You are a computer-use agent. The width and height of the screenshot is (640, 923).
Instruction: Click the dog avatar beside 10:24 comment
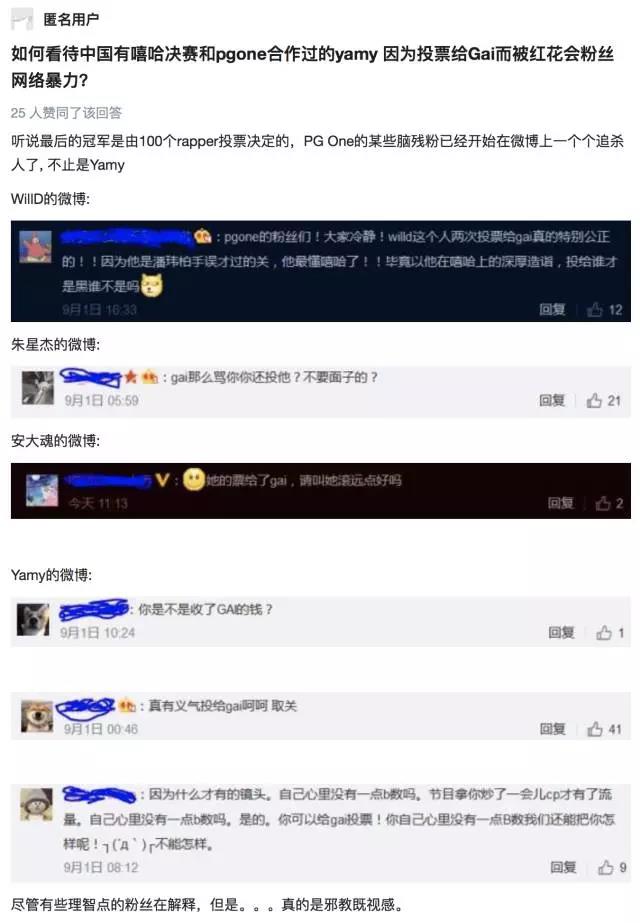coord(33,620)
